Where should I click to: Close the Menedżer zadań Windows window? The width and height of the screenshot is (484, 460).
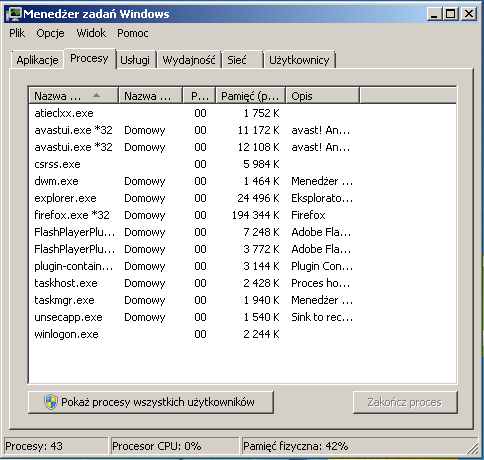click(469, 14)
